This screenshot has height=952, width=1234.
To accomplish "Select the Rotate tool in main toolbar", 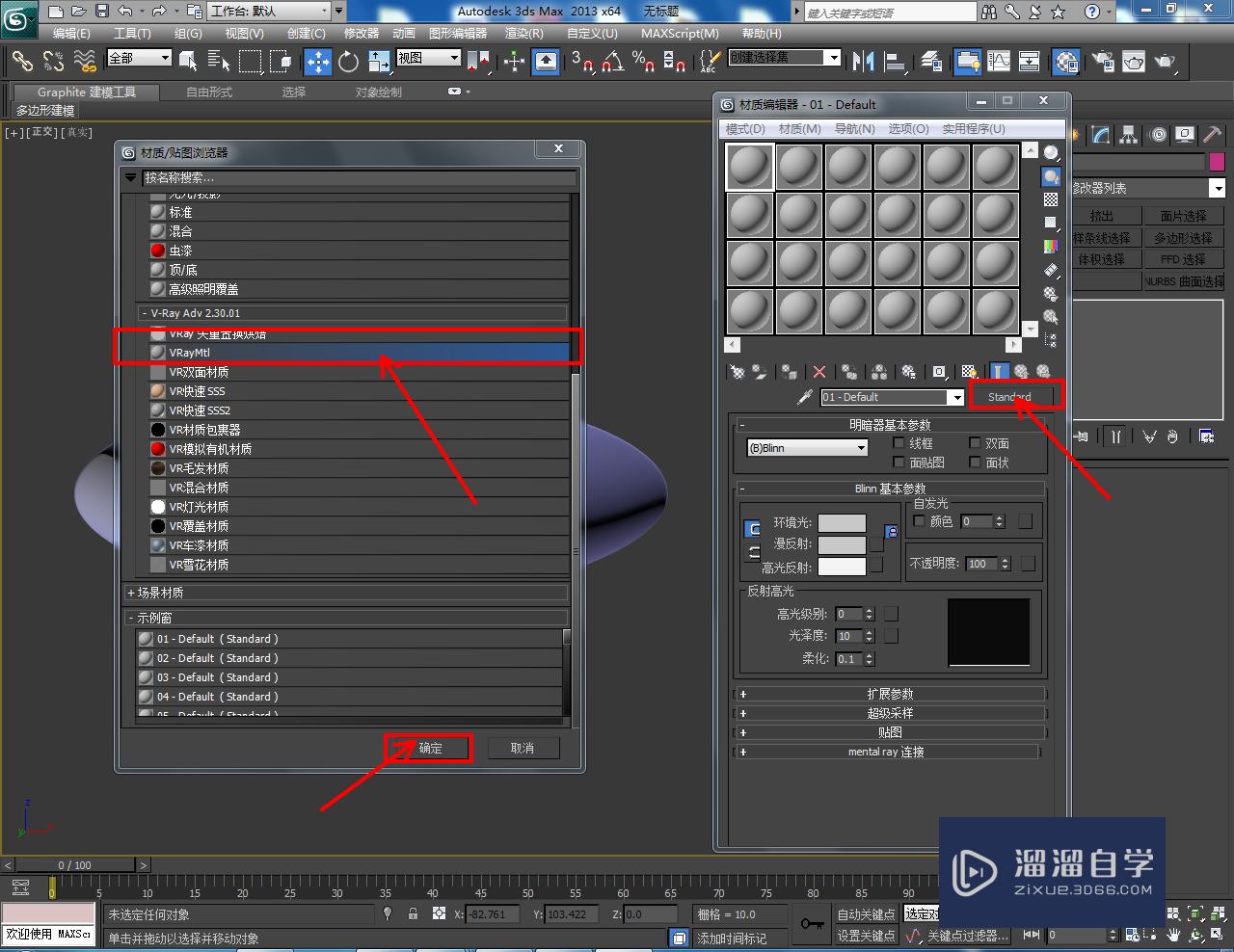I will point(349,62).
